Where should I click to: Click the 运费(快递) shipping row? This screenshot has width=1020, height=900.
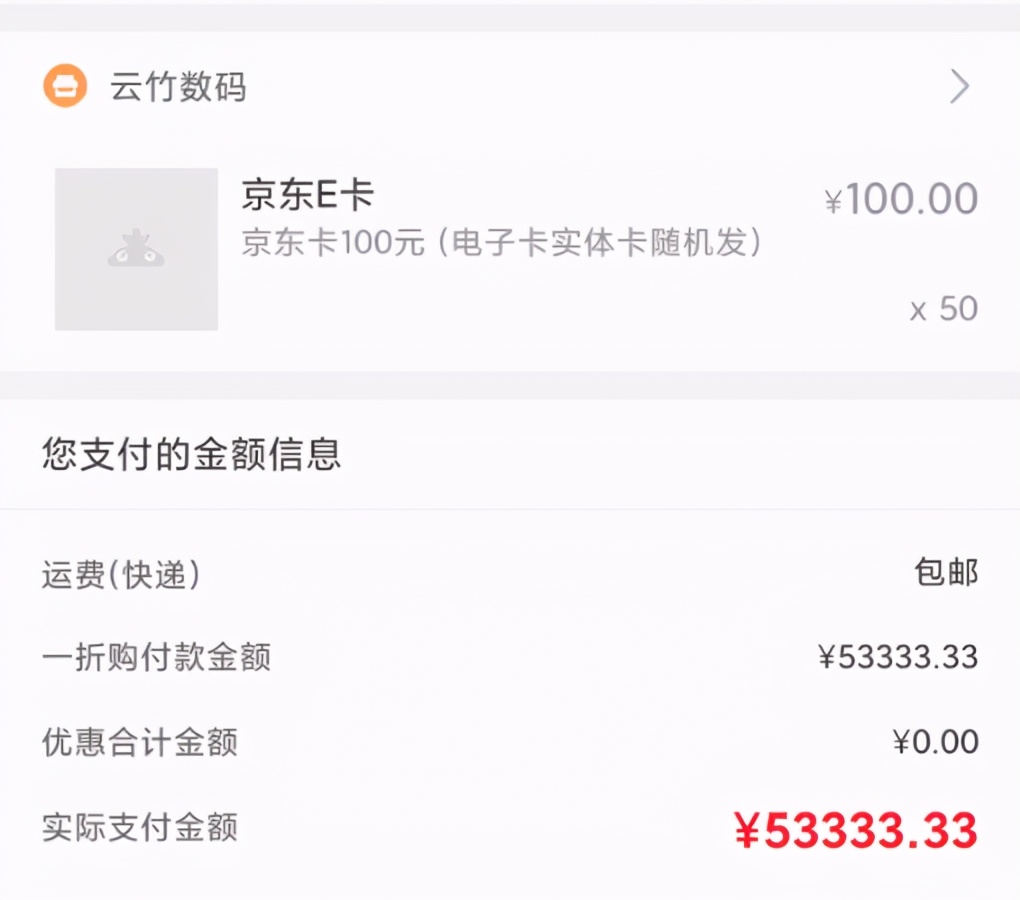[x=120, y=572]
